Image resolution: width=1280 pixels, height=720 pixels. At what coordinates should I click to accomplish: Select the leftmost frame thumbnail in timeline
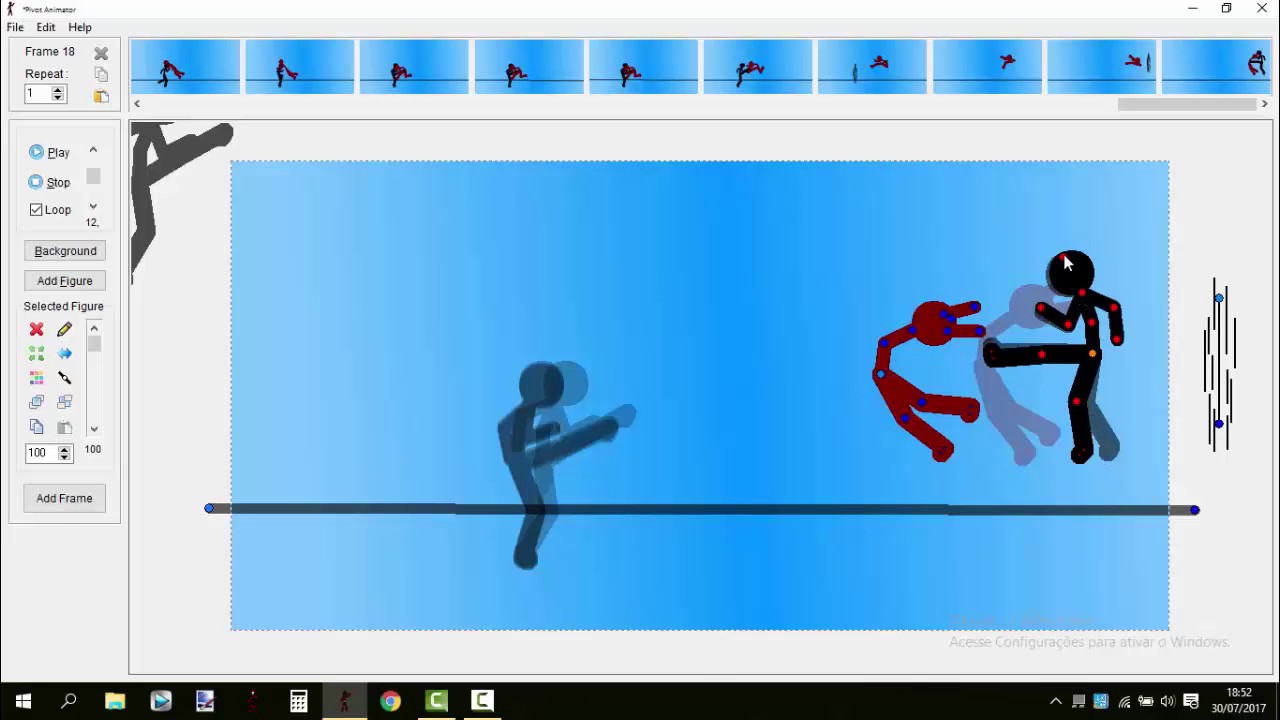coord(185,67)
